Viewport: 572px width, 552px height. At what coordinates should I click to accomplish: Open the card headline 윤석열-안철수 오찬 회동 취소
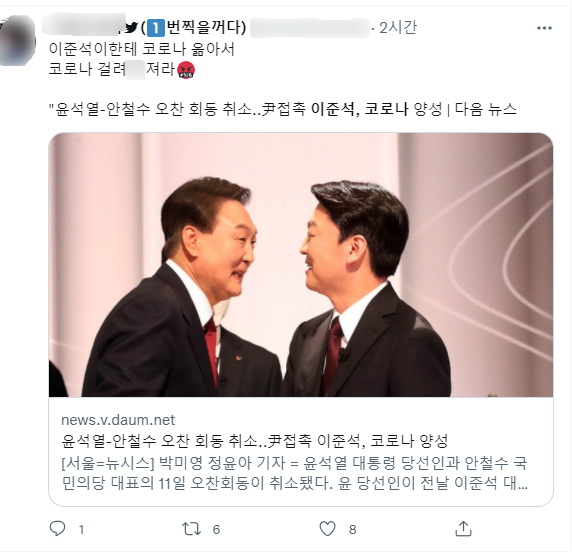tap(254, 441)
